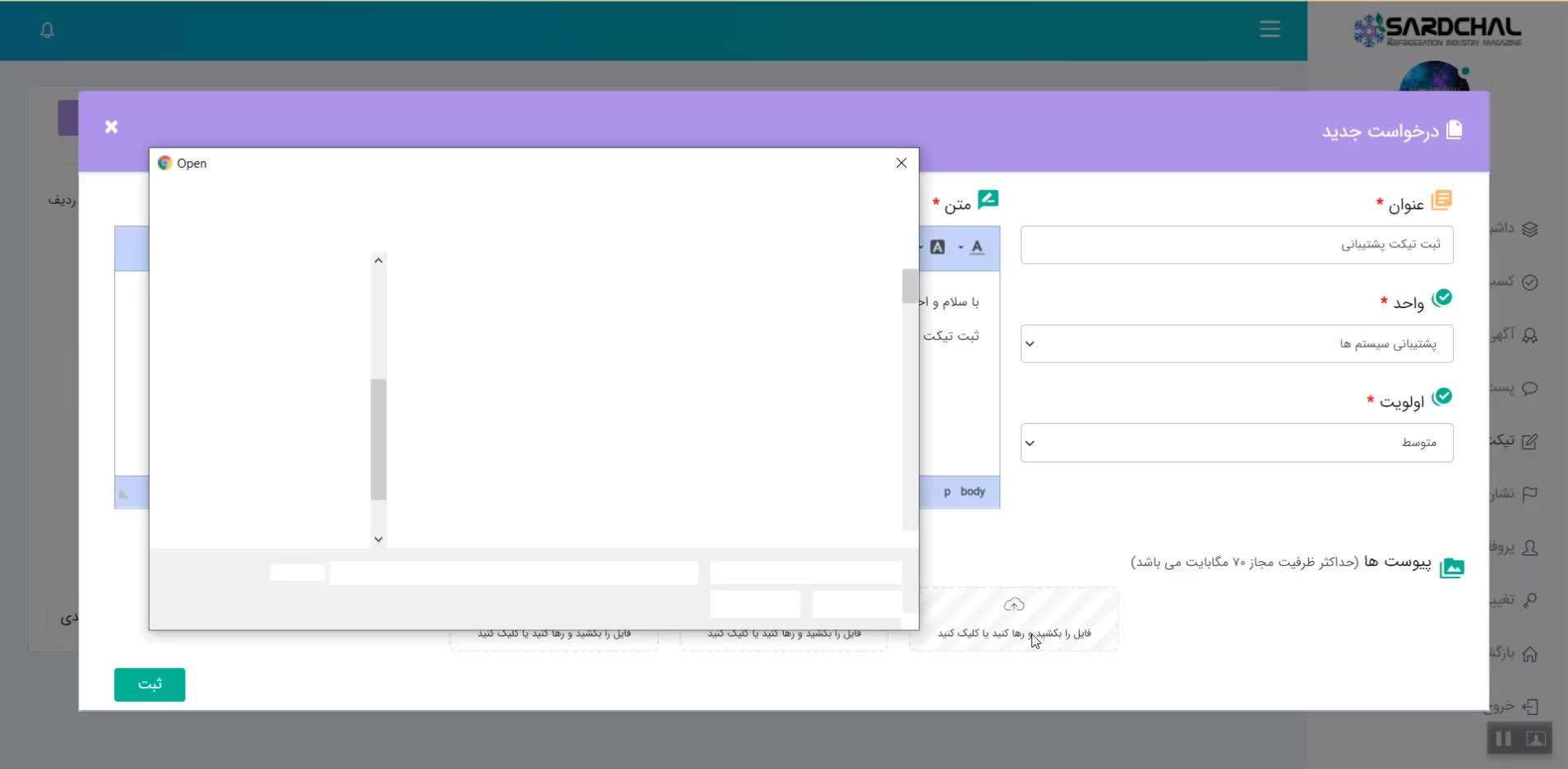Choose the background color A tool
This screenshot has height=769, width=1568.
click(x=938, y=247)
